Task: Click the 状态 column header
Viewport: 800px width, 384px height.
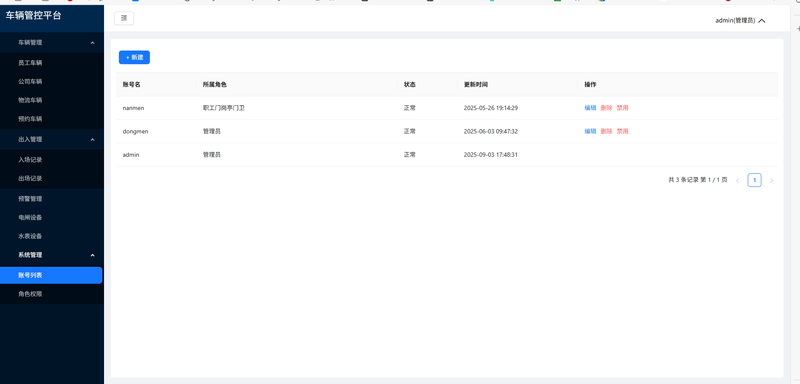Action: 410,85
